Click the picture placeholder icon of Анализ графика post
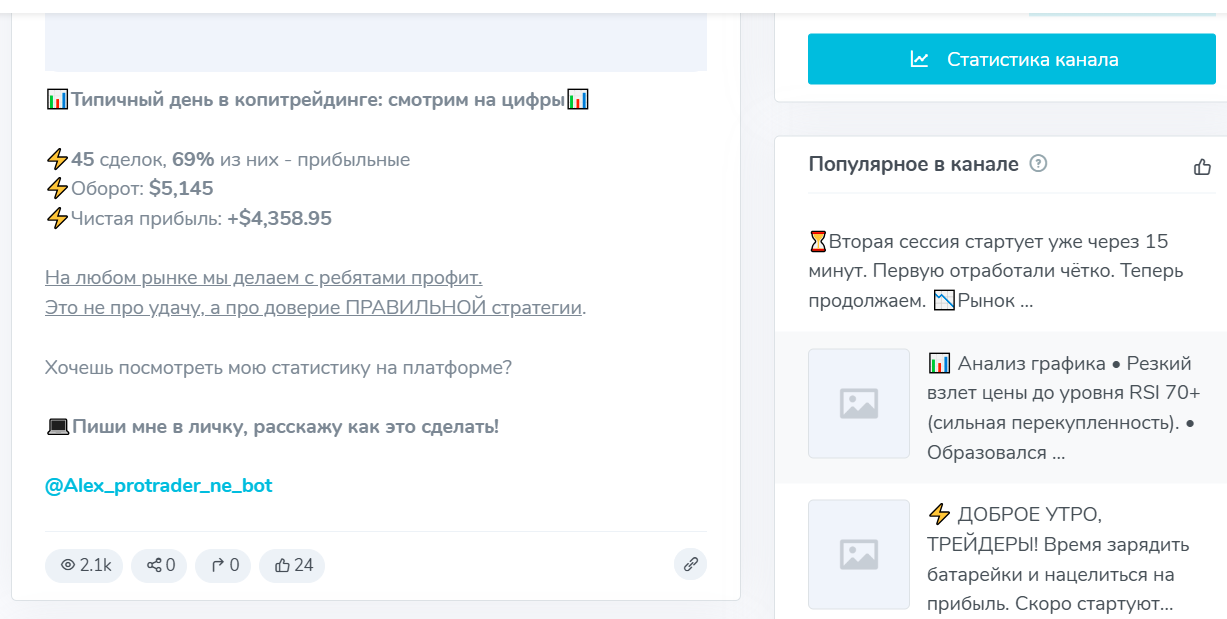 pos(858,404)
